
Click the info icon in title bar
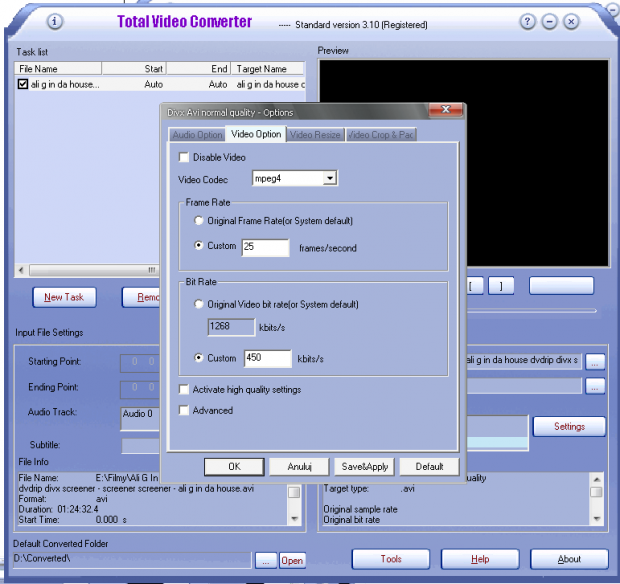(56, 21)
